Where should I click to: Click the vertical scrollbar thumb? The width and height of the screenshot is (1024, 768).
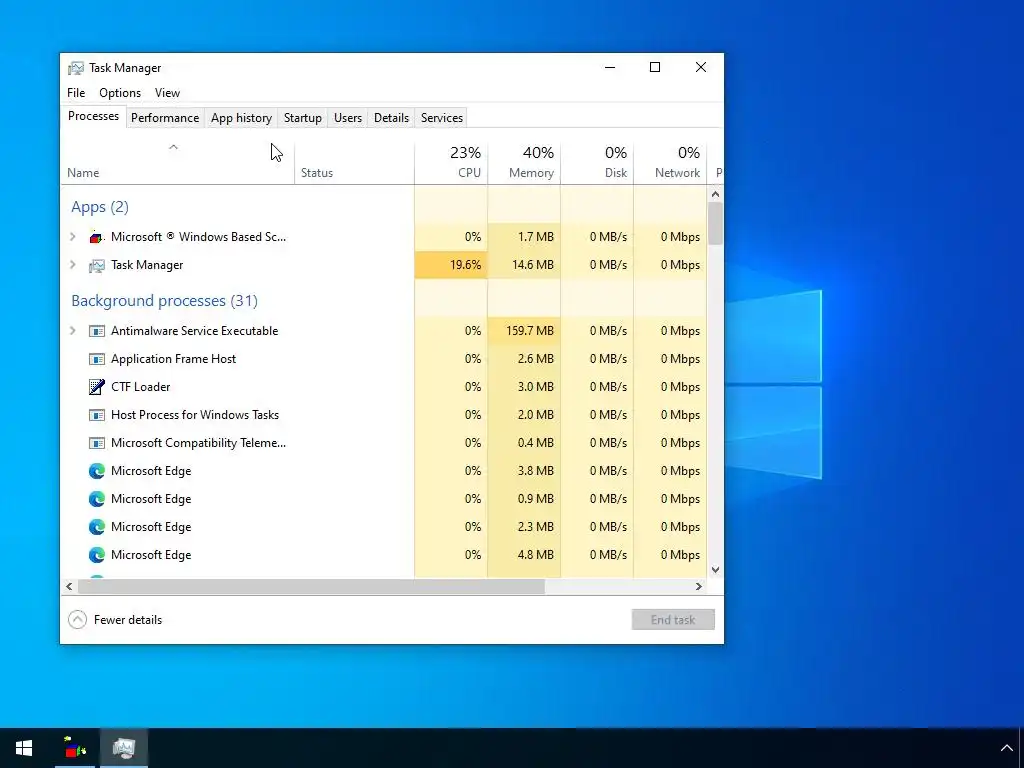click(x=715, y=223)
